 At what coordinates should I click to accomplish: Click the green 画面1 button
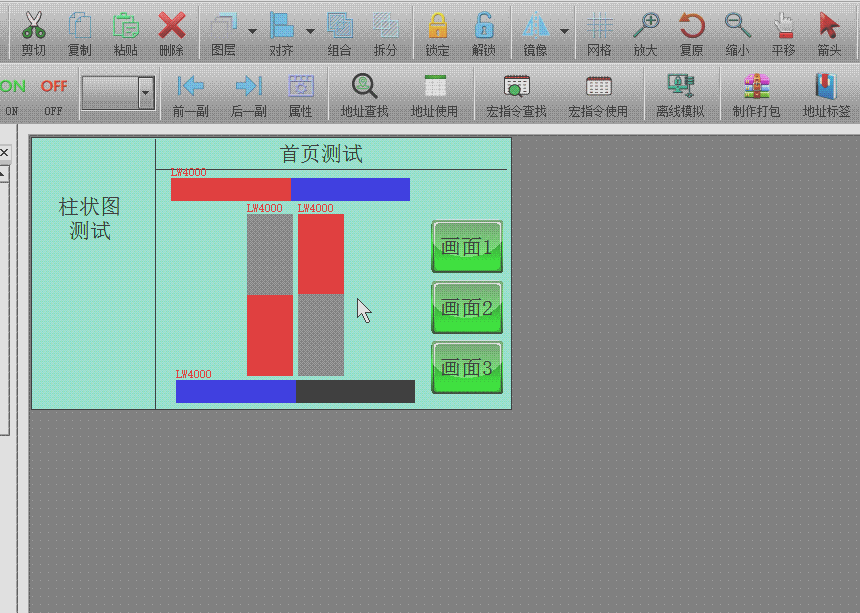click(x=467, y=247)
